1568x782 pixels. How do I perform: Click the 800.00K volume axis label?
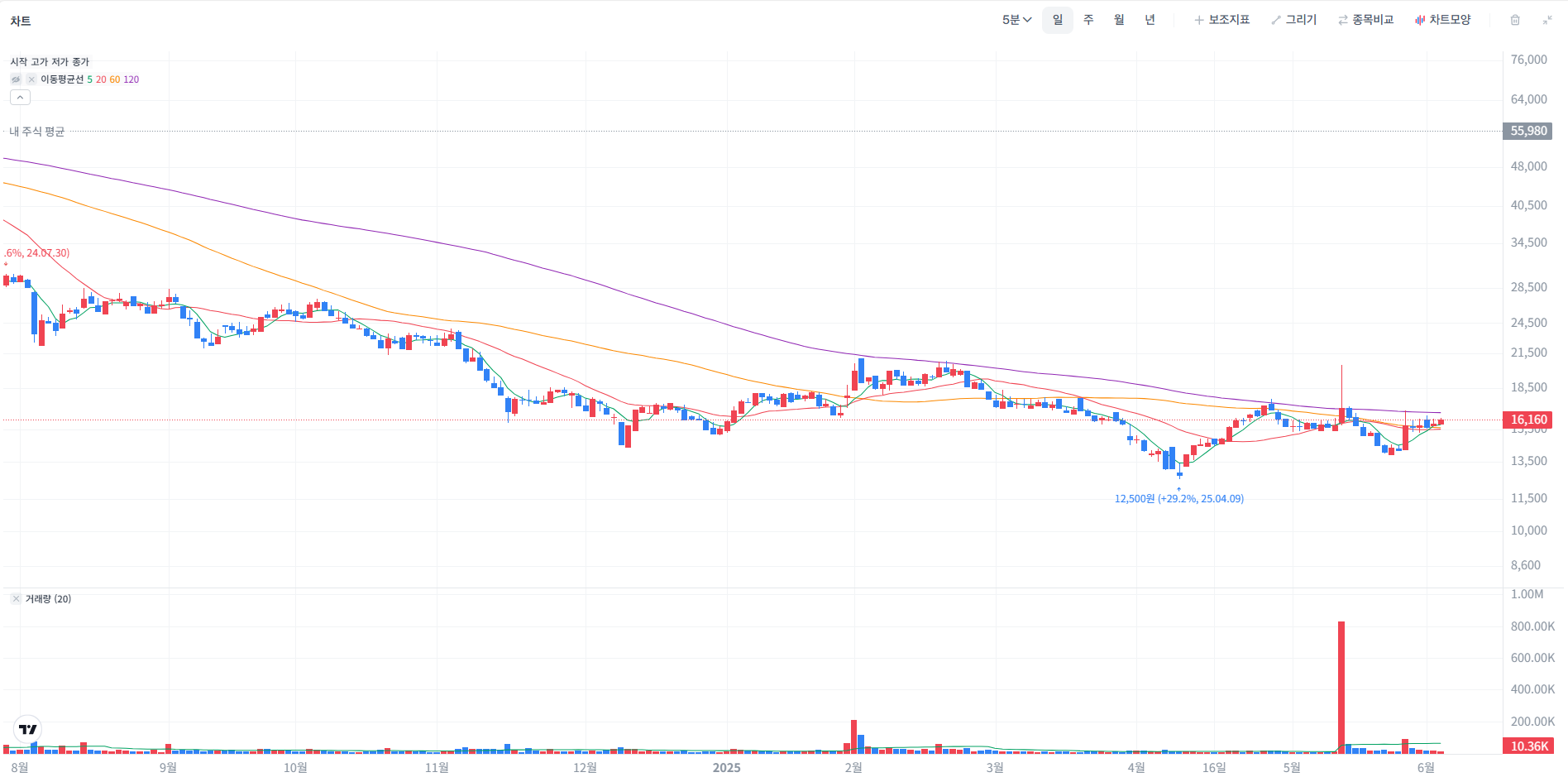click(1532, 626)
